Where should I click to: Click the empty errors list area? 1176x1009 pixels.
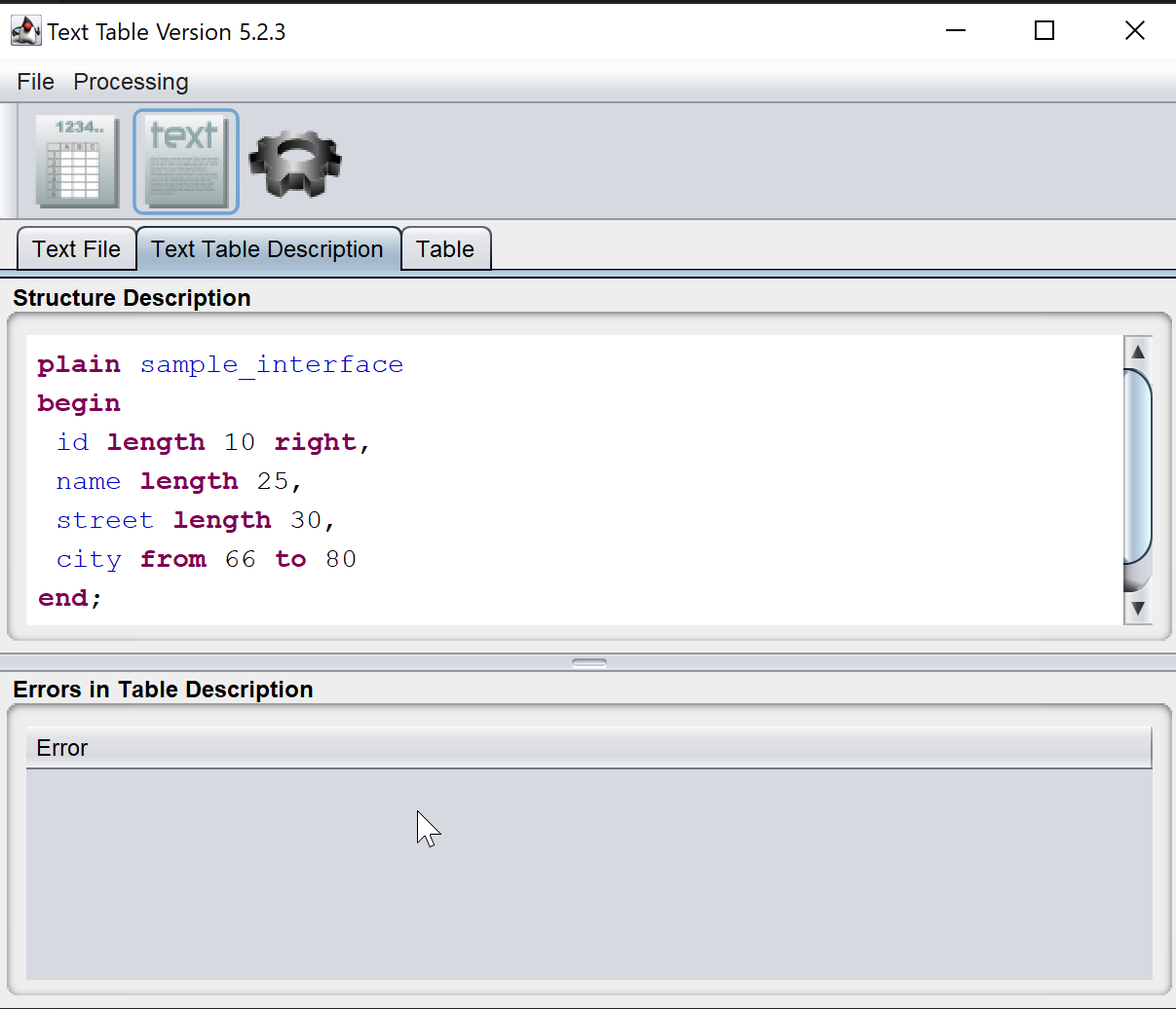pyautogui.click(x=585, y=867)
